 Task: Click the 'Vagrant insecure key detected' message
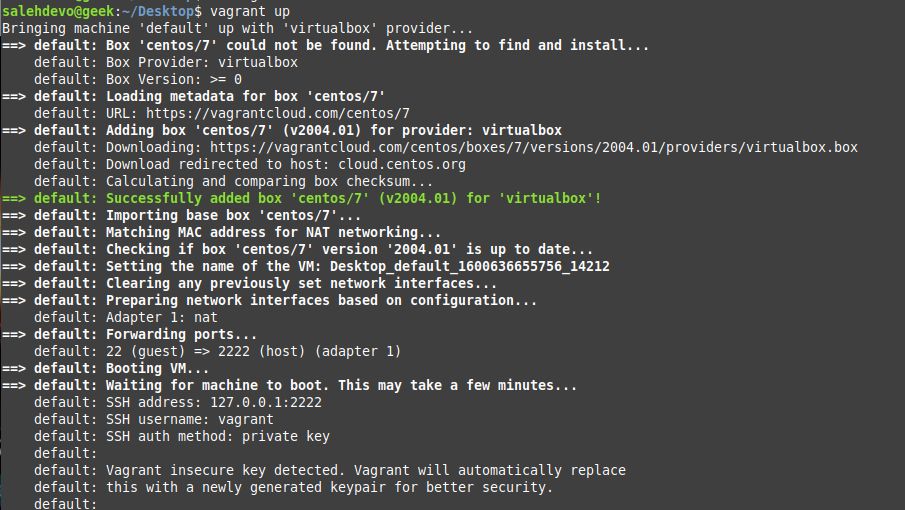tap(365, 470)
